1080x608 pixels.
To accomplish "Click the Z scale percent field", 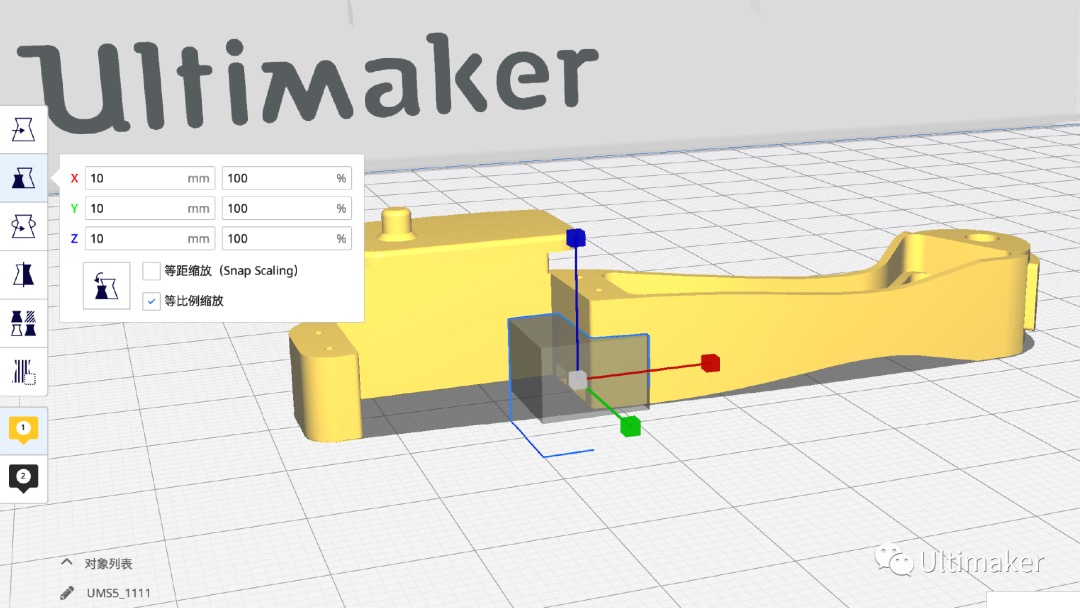I will pyautogui.click(x=287, y=239).
